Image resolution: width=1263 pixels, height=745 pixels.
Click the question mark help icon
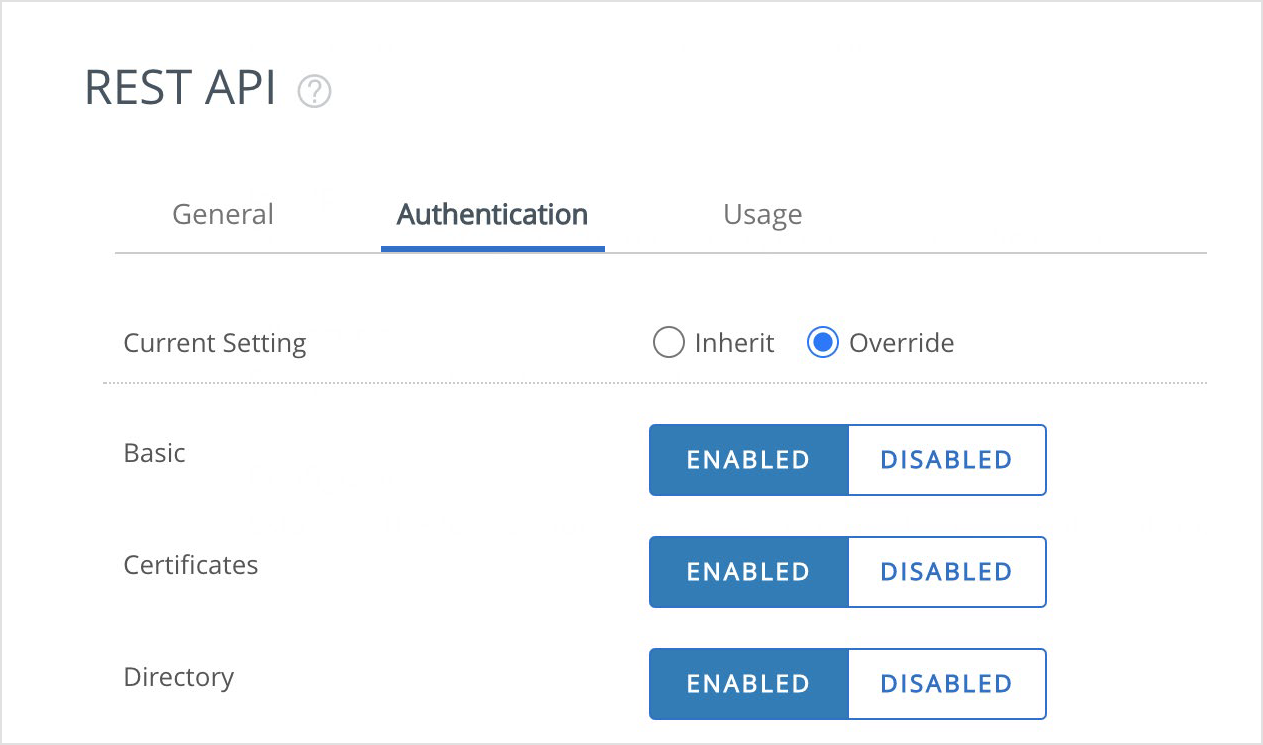[x=314, y=91]
